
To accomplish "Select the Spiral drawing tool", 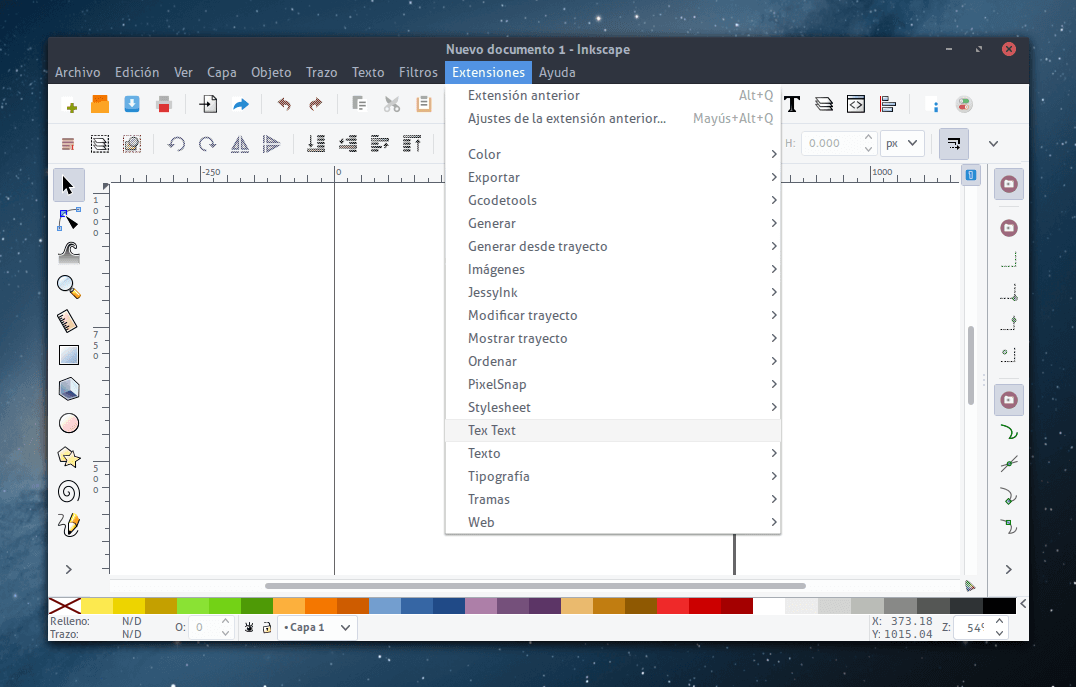I will 68,491.
